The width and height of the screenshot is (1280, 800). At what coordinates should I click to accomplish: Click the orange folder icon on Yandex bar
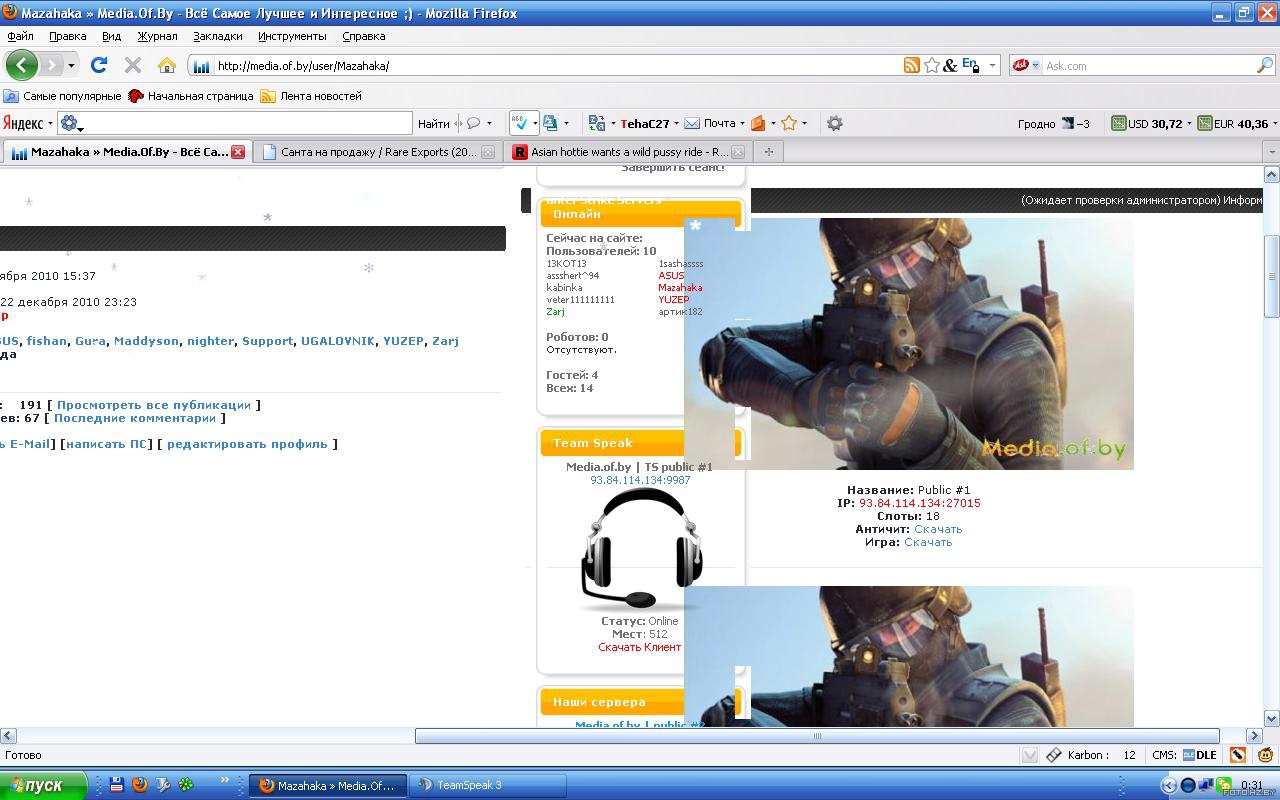pos(758,123)
